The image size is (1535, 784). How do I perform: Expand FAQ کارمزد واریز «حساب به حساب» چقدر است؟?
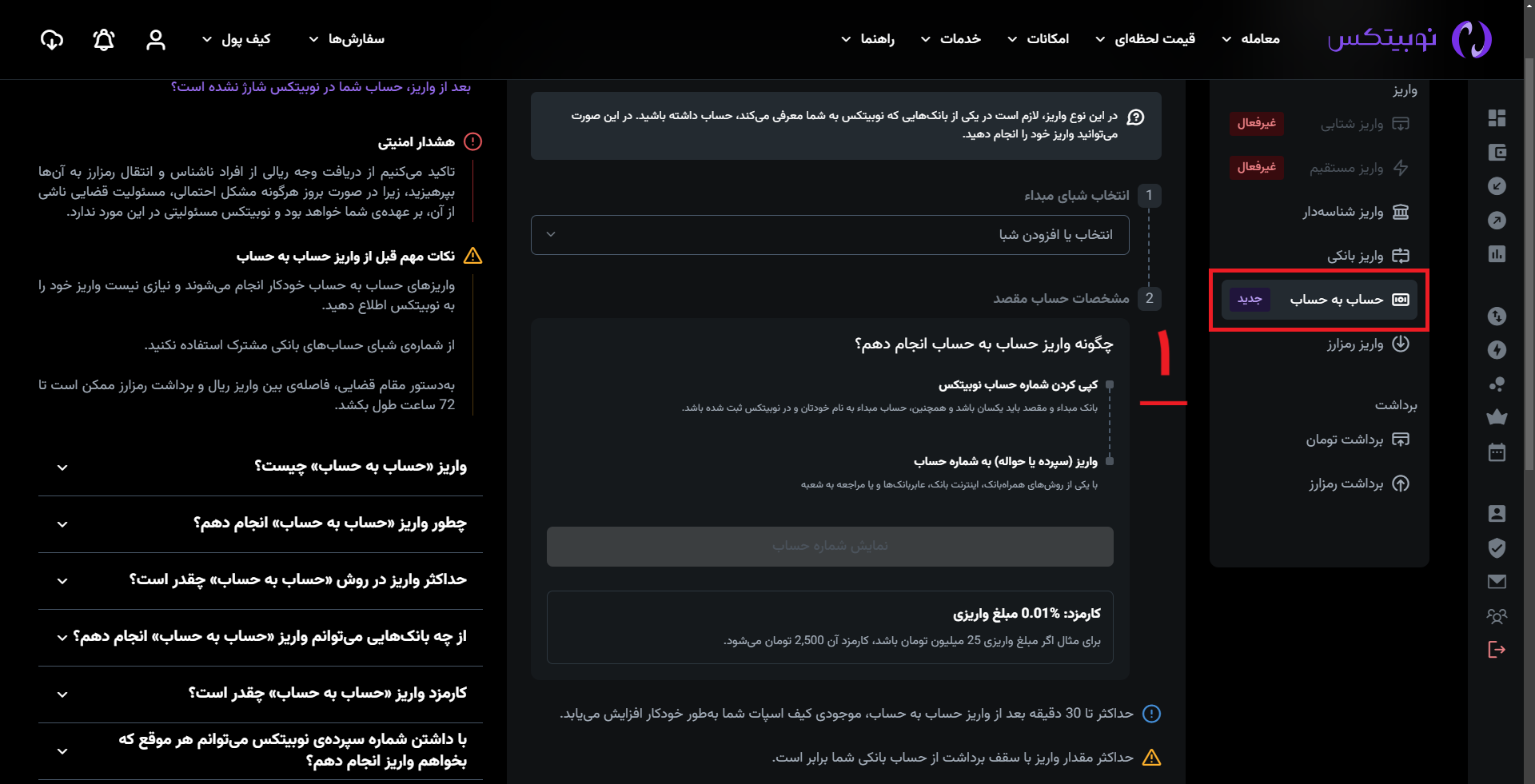(x=261, y=694)
